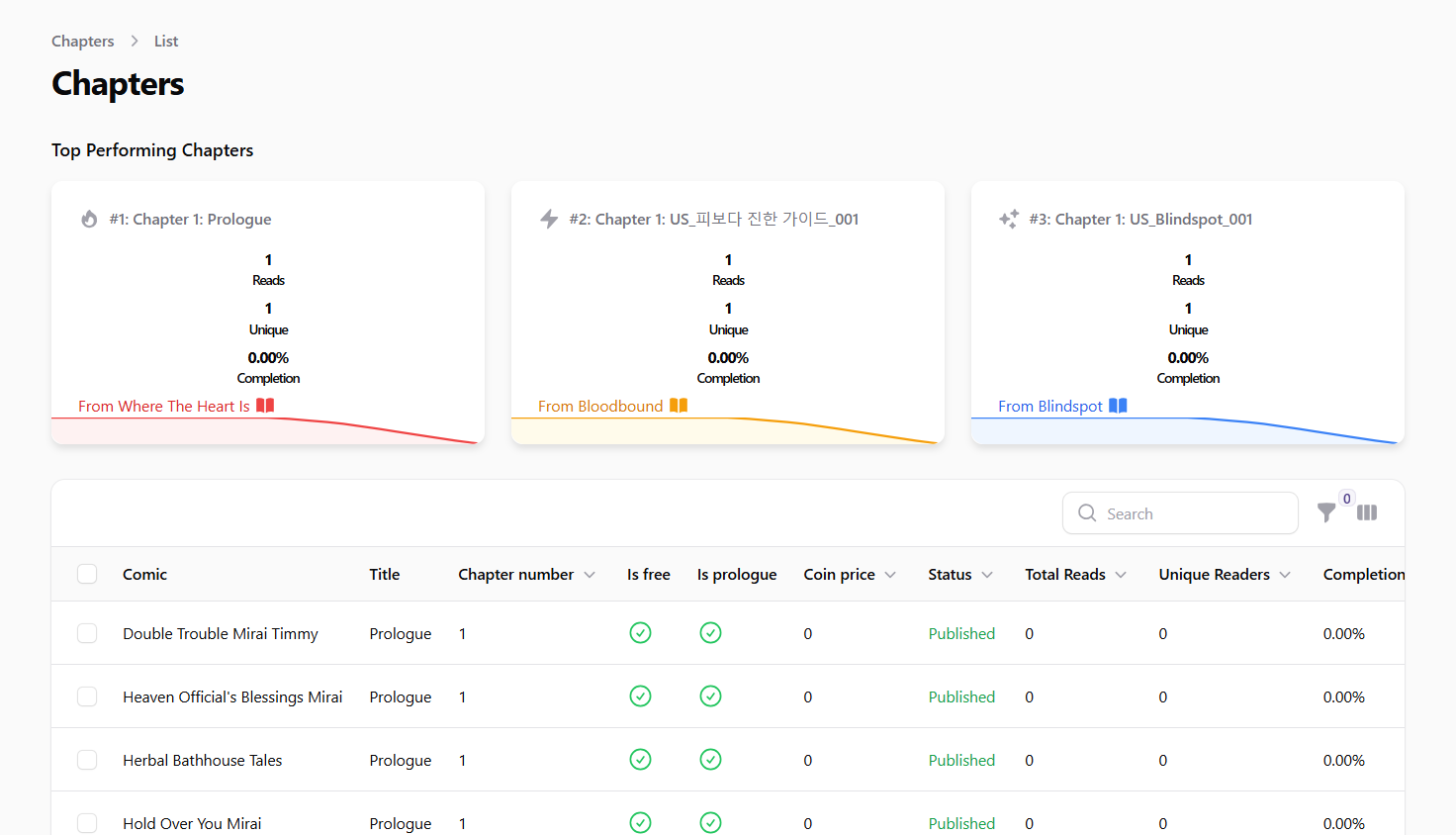Open the column toggle icon

click(1367, 512)
